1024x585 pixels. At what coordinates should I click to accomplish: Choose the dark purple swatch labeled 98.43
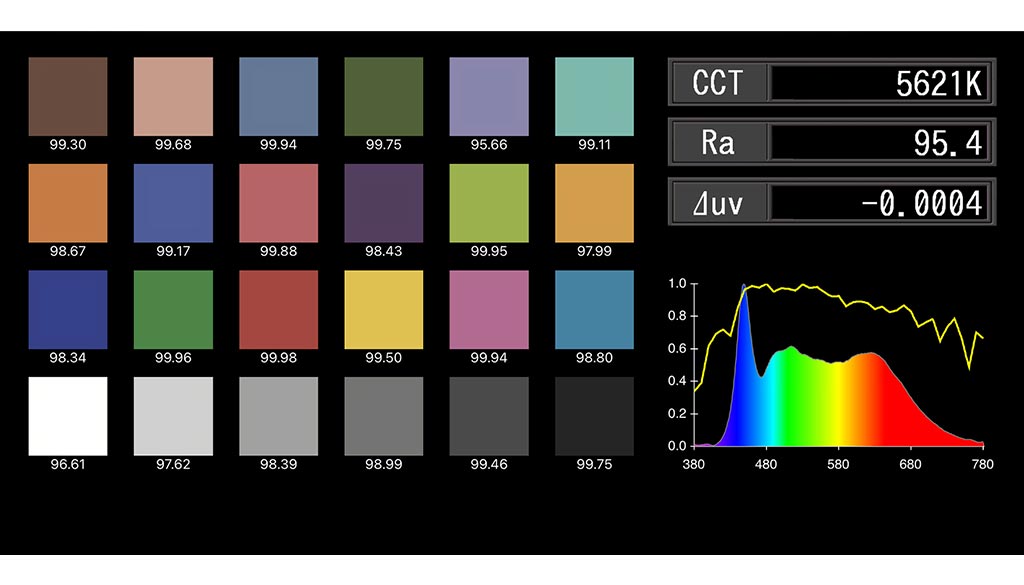click(383, 203)
